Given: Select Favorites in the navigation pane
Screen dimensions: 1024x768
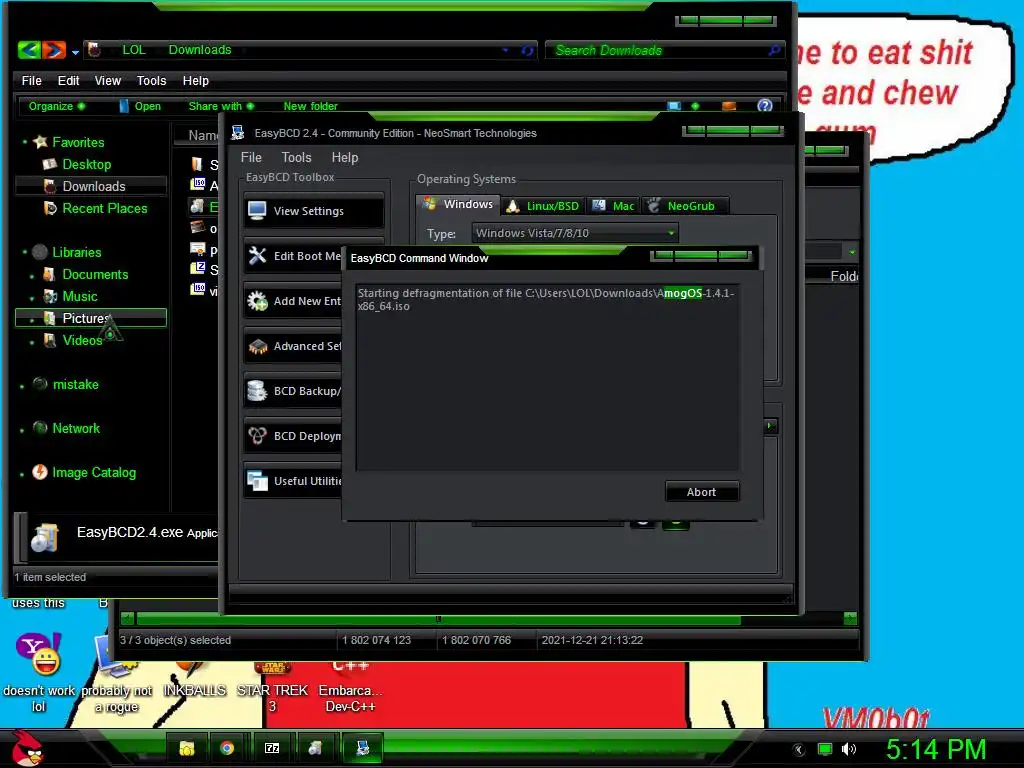Looking at the screenshot, I should click(78, 142).
